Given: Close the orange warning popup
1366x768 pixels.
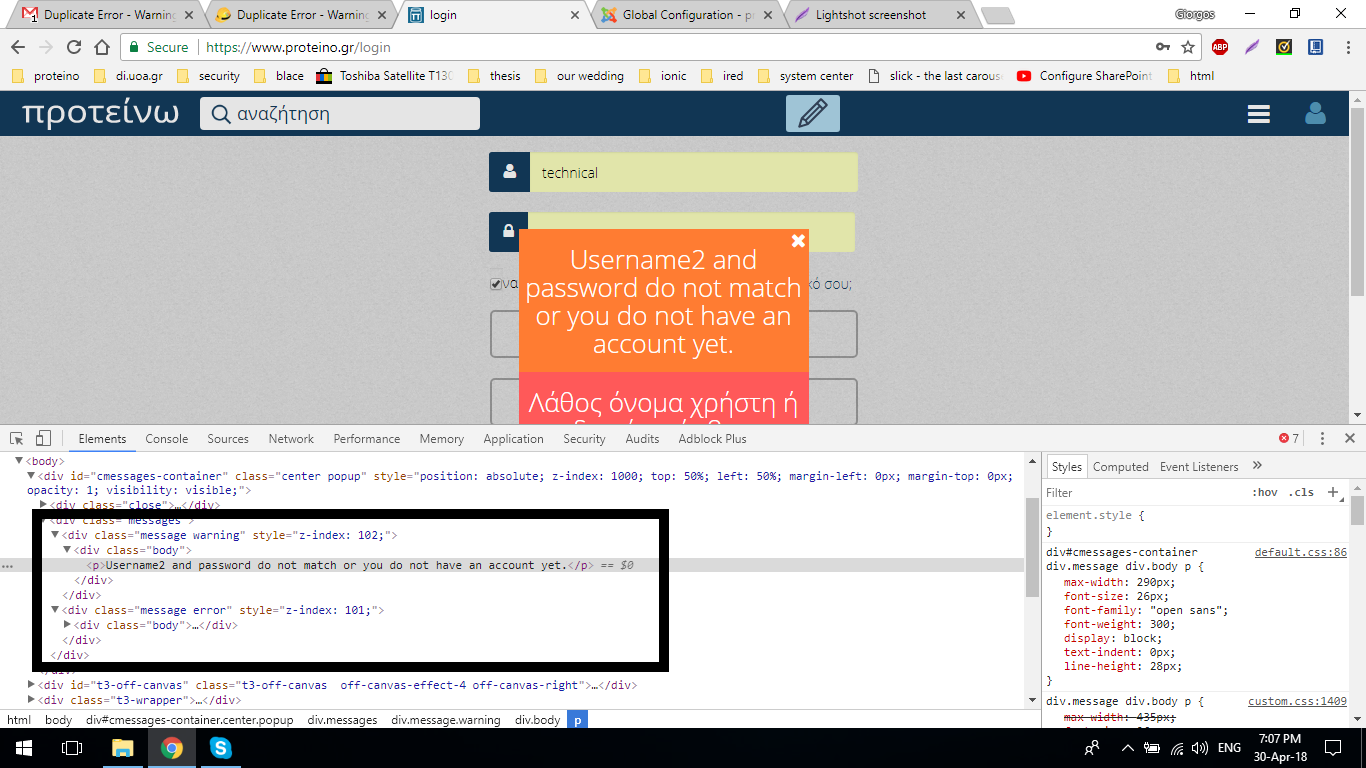Looking at the screenshot, I should click(x=798, y=240).
